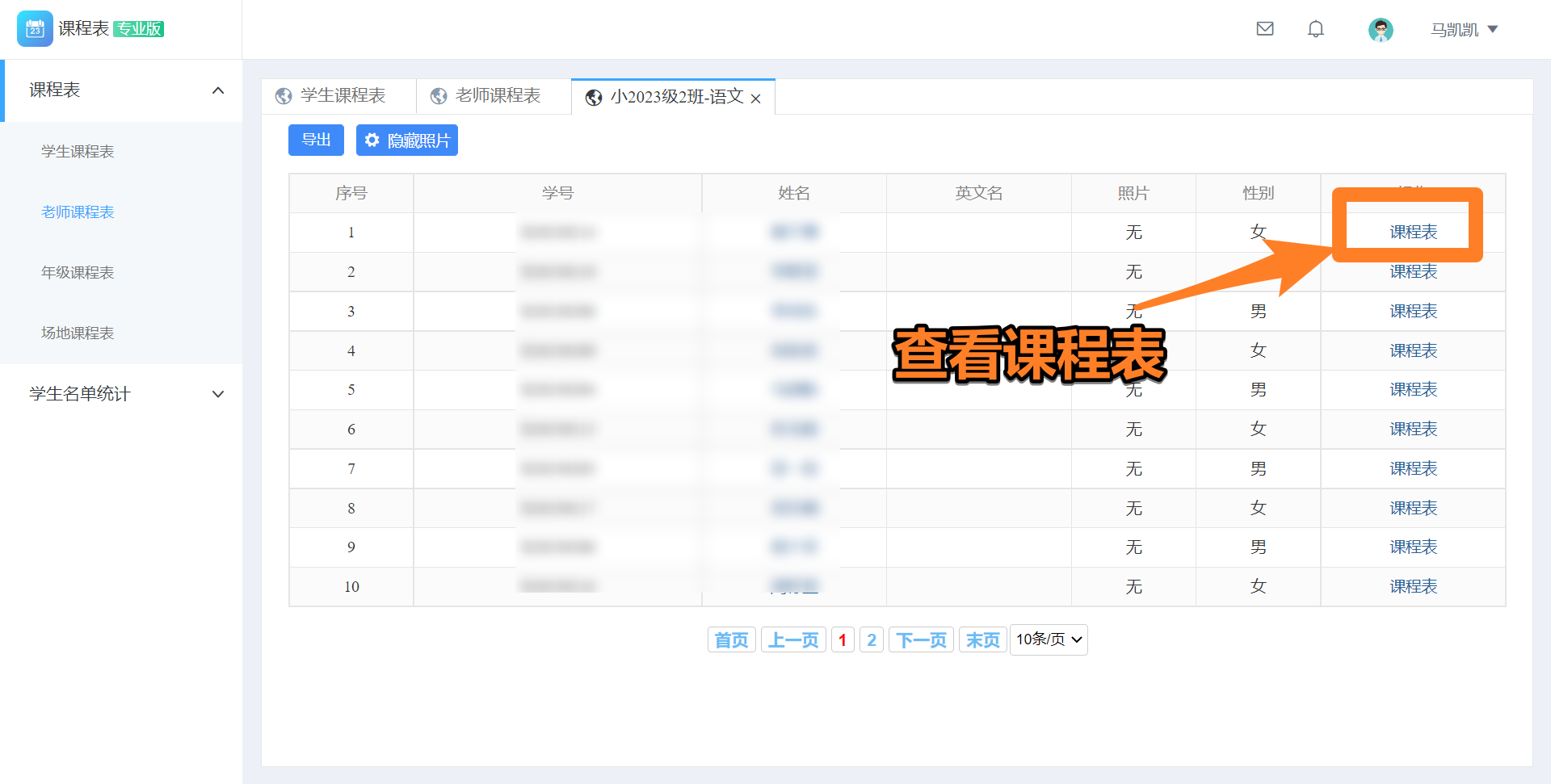Click 无 photo cell in row 6
The width and height of the screenshot is (1551, 784).
click(x=1133, y=430)
